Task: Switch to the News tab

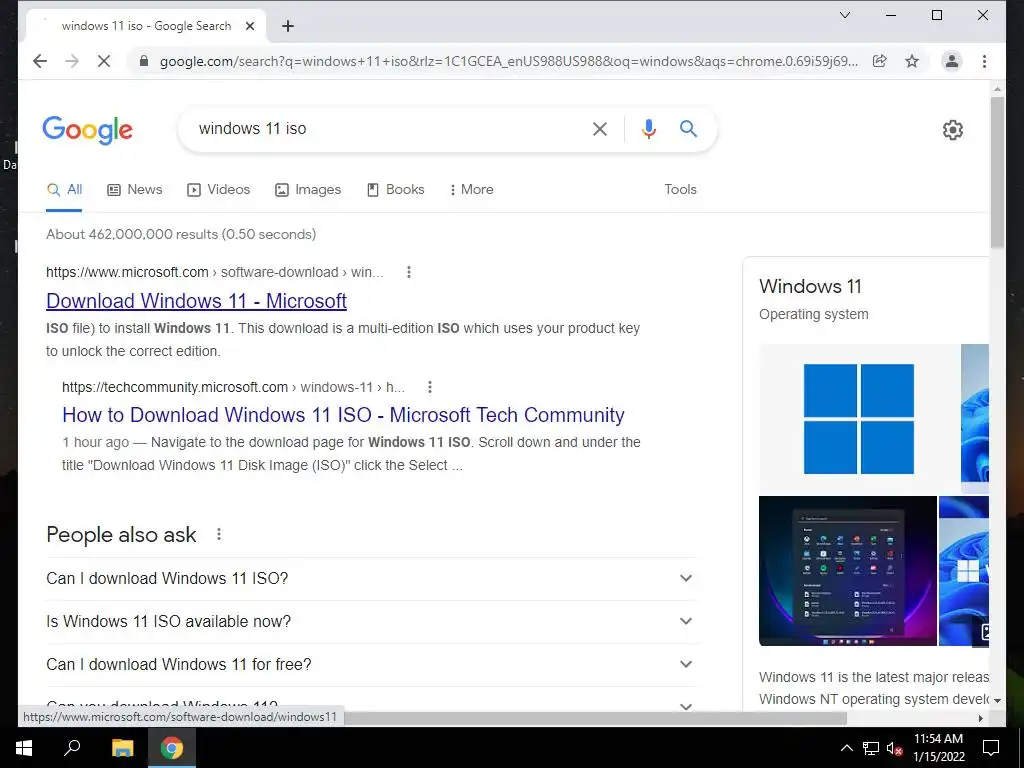Action: click(x=135, y=189)
